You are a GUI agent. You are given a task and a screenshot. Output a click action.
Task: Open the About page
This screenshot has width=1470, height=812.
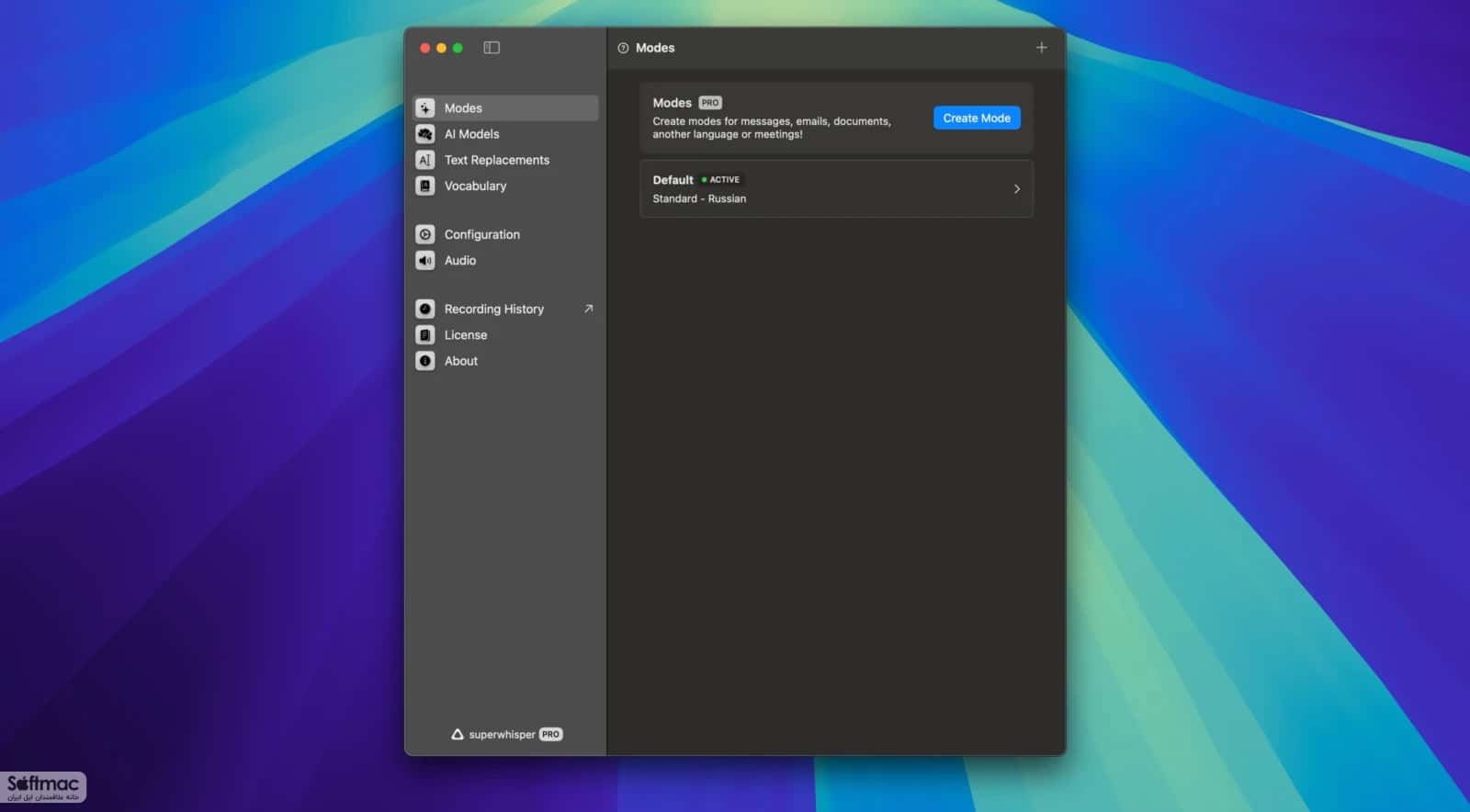click(506, 361)
